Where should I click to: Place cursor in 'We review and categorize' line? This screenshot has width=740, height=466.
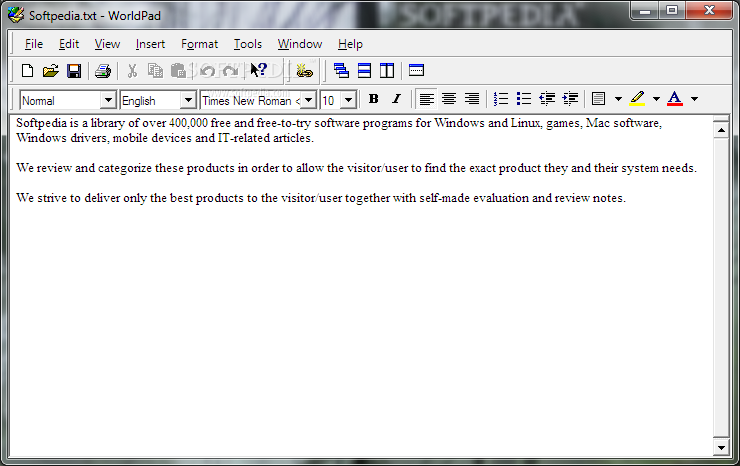(x=356, y=168)
